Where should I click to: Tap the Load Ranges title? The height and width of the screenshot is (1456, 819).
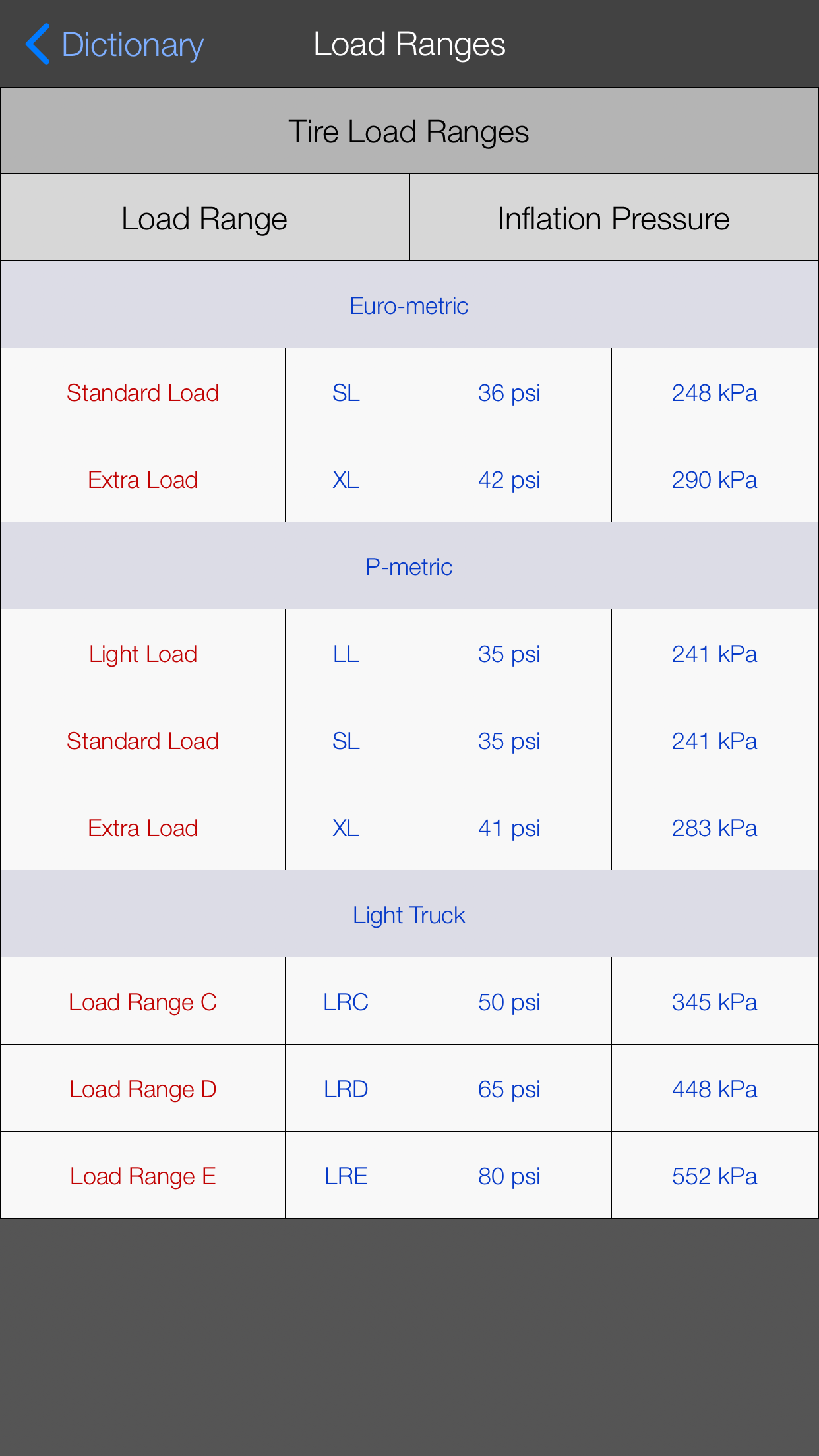coord(409,44)
